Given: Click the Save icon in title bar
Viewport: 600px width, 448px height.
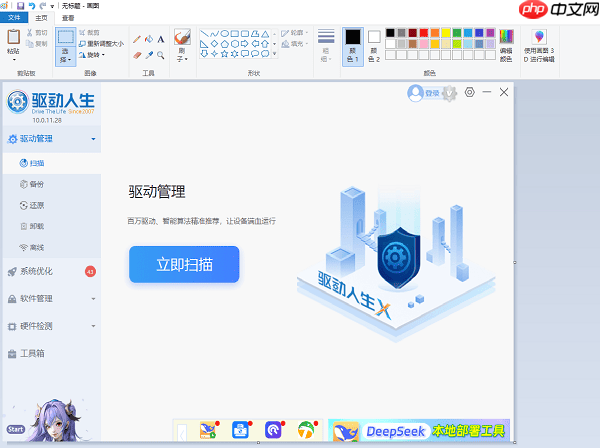Looking at the screenshot, I should [21, 6].
